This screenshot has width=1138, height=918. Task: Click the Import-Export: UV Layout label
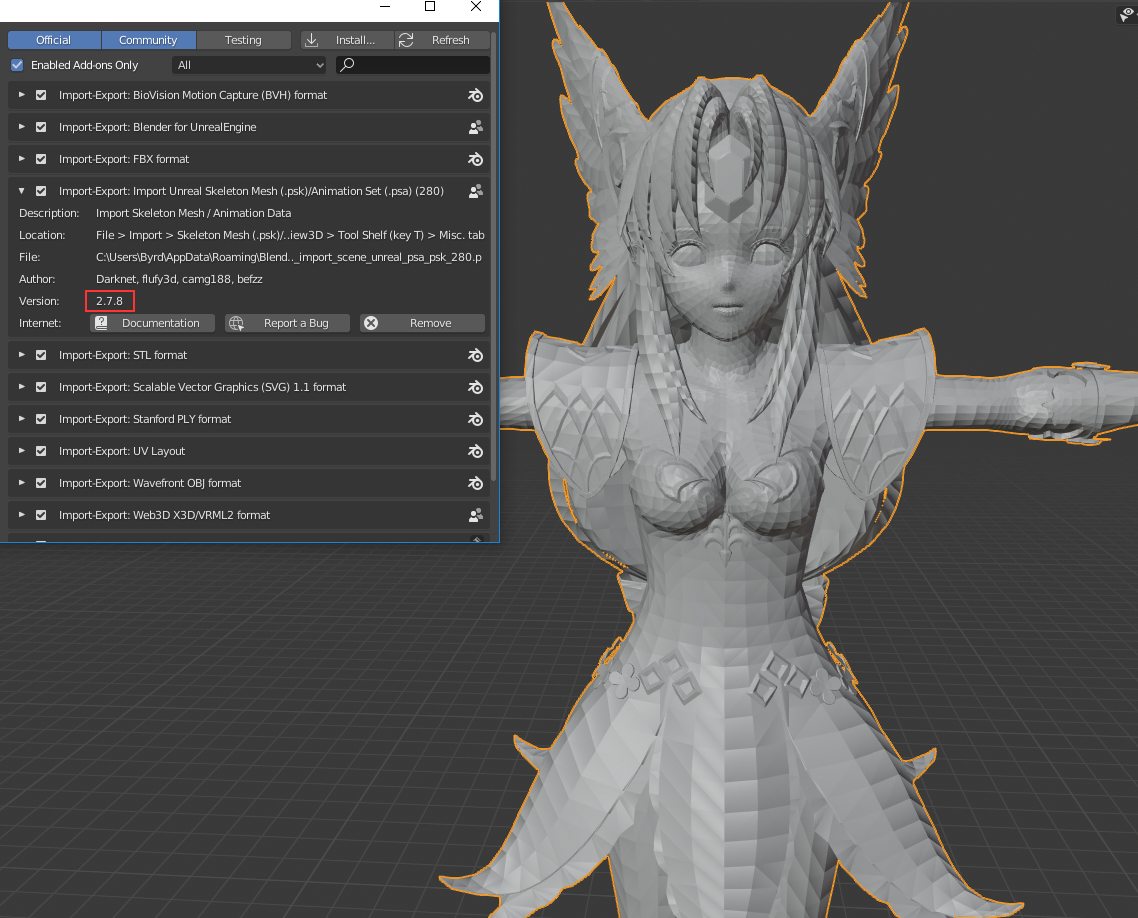[122, 451]
